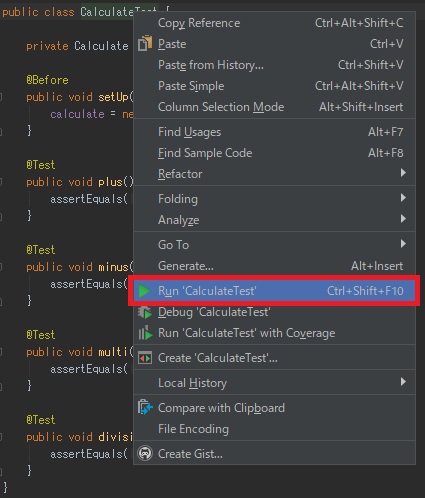Click the Compare with Clipboard icon
The image size is (425, 498).
pos(145,408)
